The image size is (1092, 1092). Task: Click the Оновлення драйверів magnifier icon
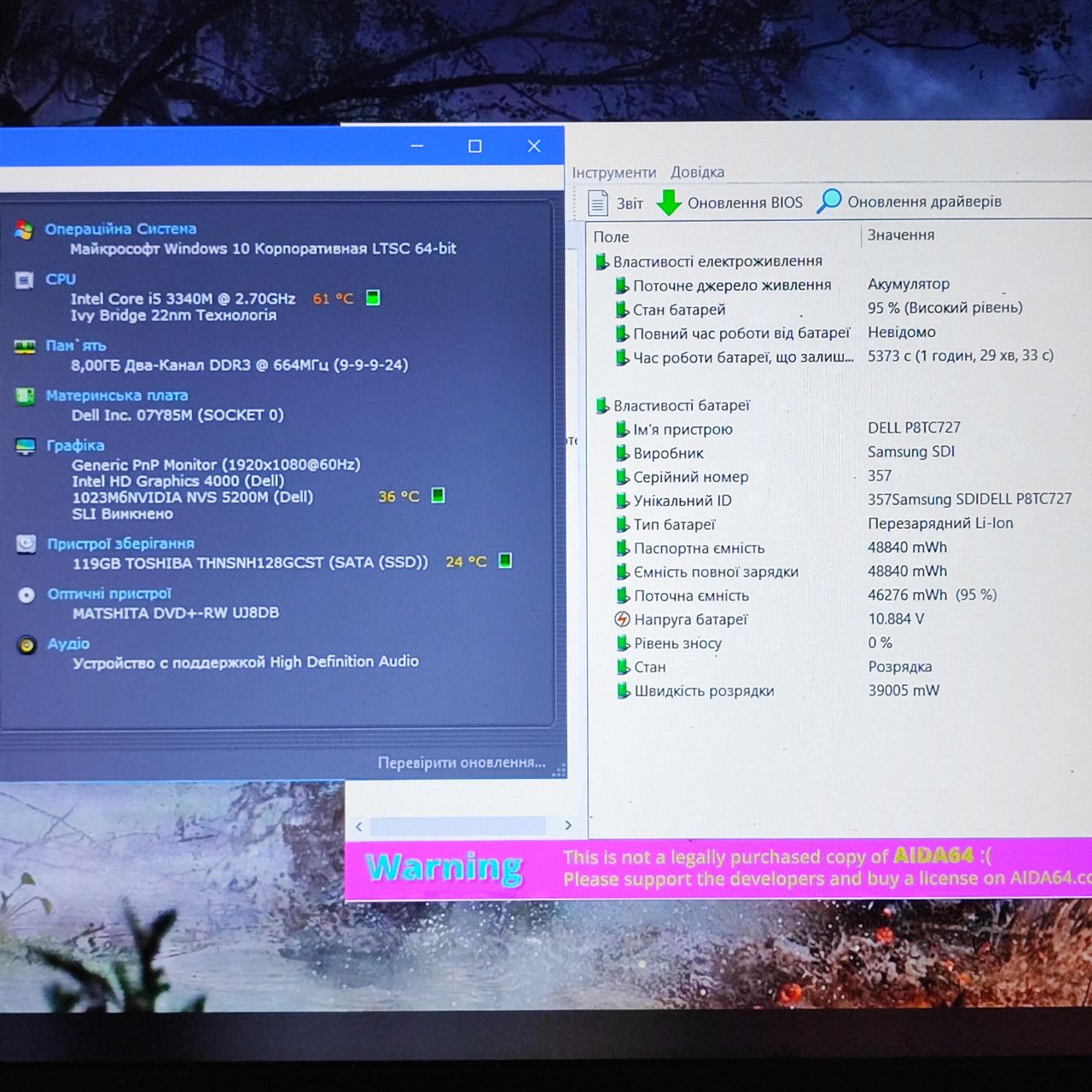(x=829, y=201)
